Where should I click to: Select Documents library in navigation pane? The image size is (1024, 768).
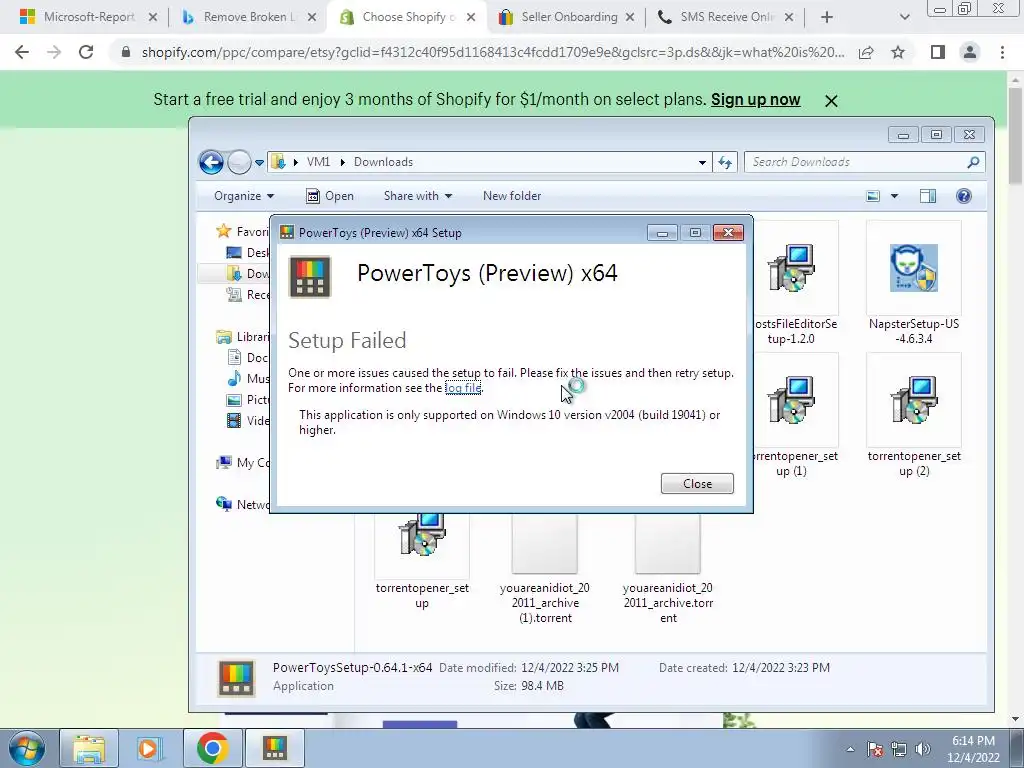coord(248,358)
